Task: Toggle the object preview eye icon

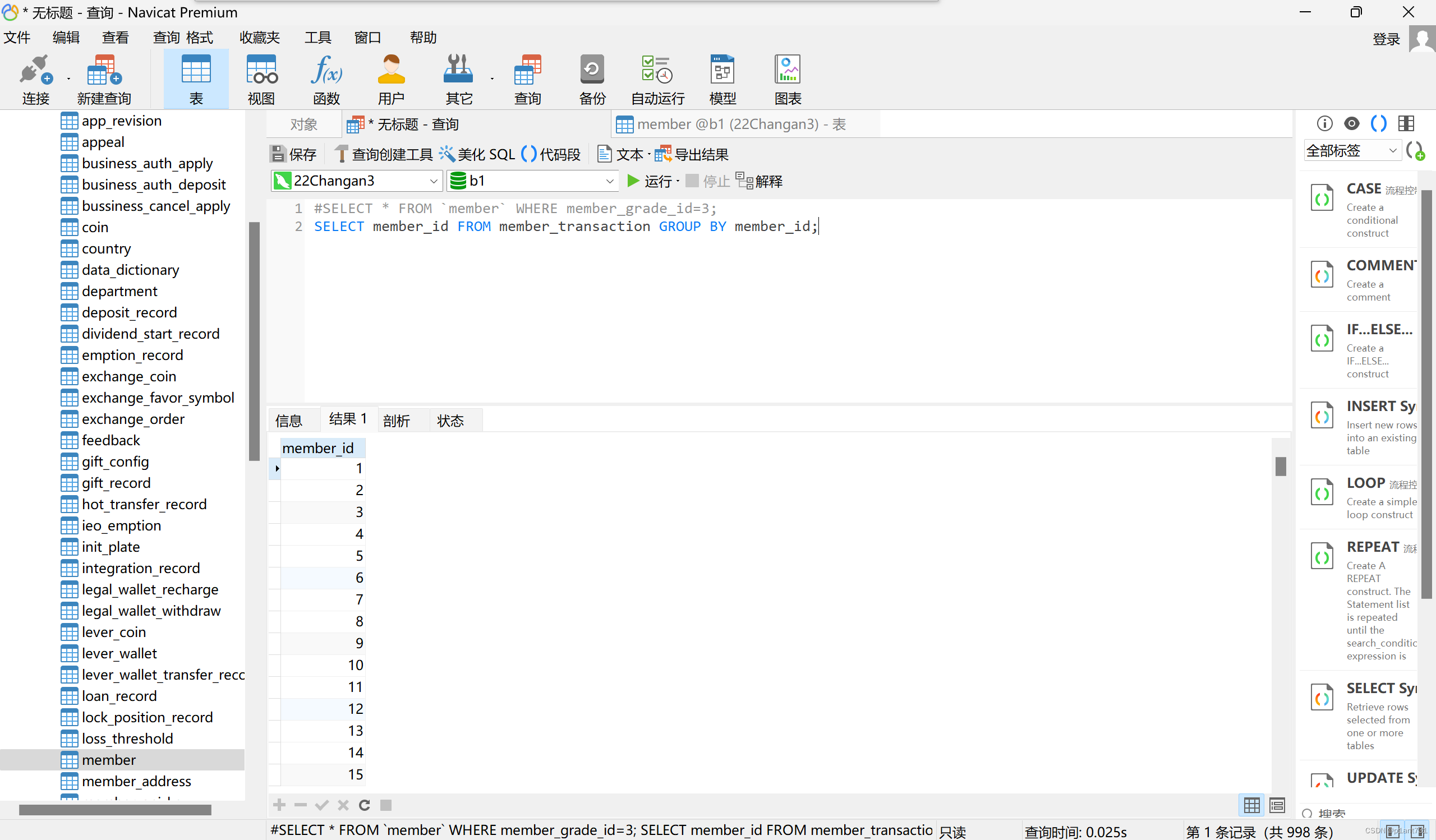Action: [x=1351, y=123]
